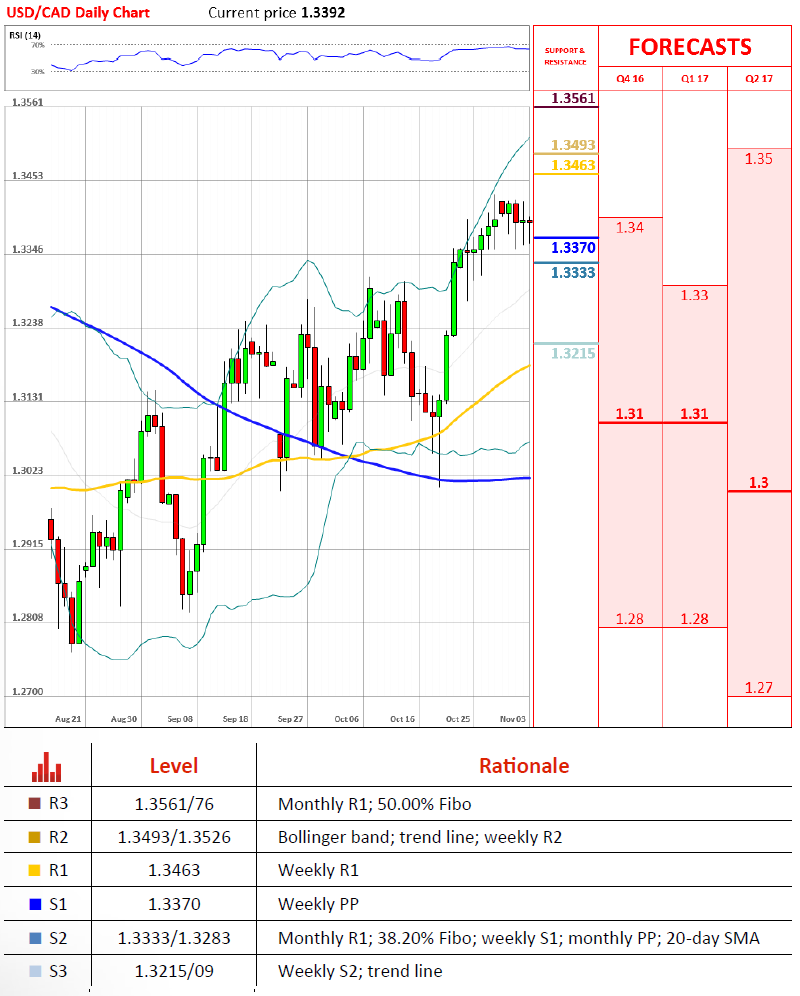
Task: Click the FORECASTS heading
Action: (x=690, y=47)
